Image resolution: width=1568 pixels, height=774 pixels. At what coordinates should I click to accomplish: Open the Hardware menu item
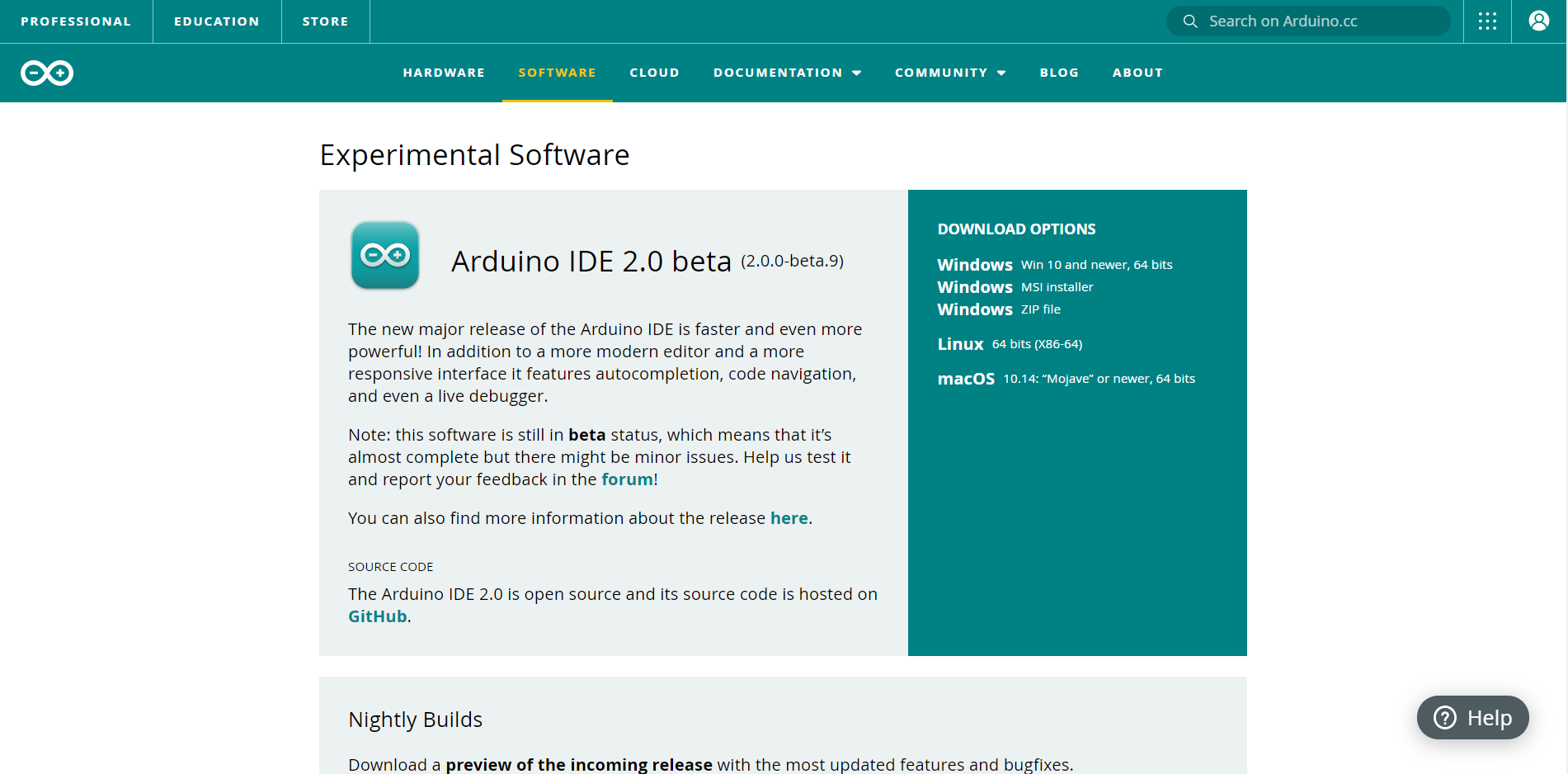coord(444,73)
